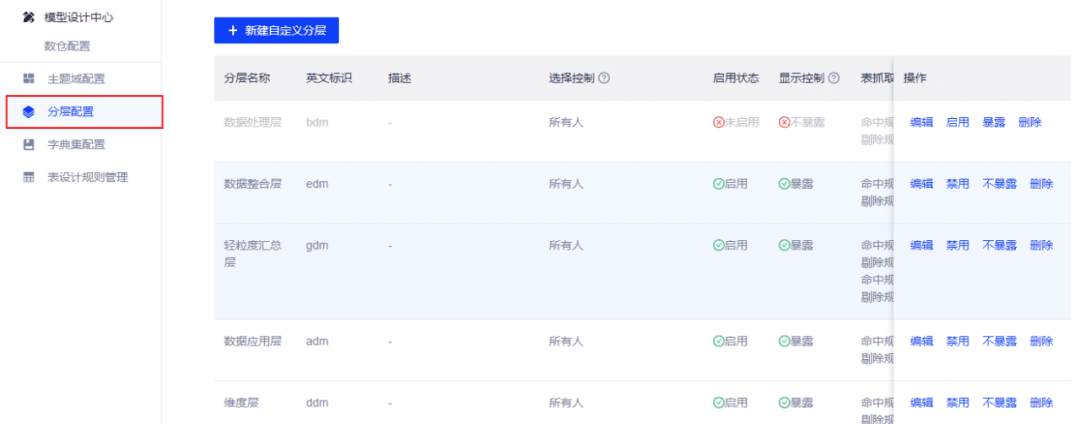Click the help icon beside 选择控制
This screenshot has height=424, width=1080.
tap(604, 78)
